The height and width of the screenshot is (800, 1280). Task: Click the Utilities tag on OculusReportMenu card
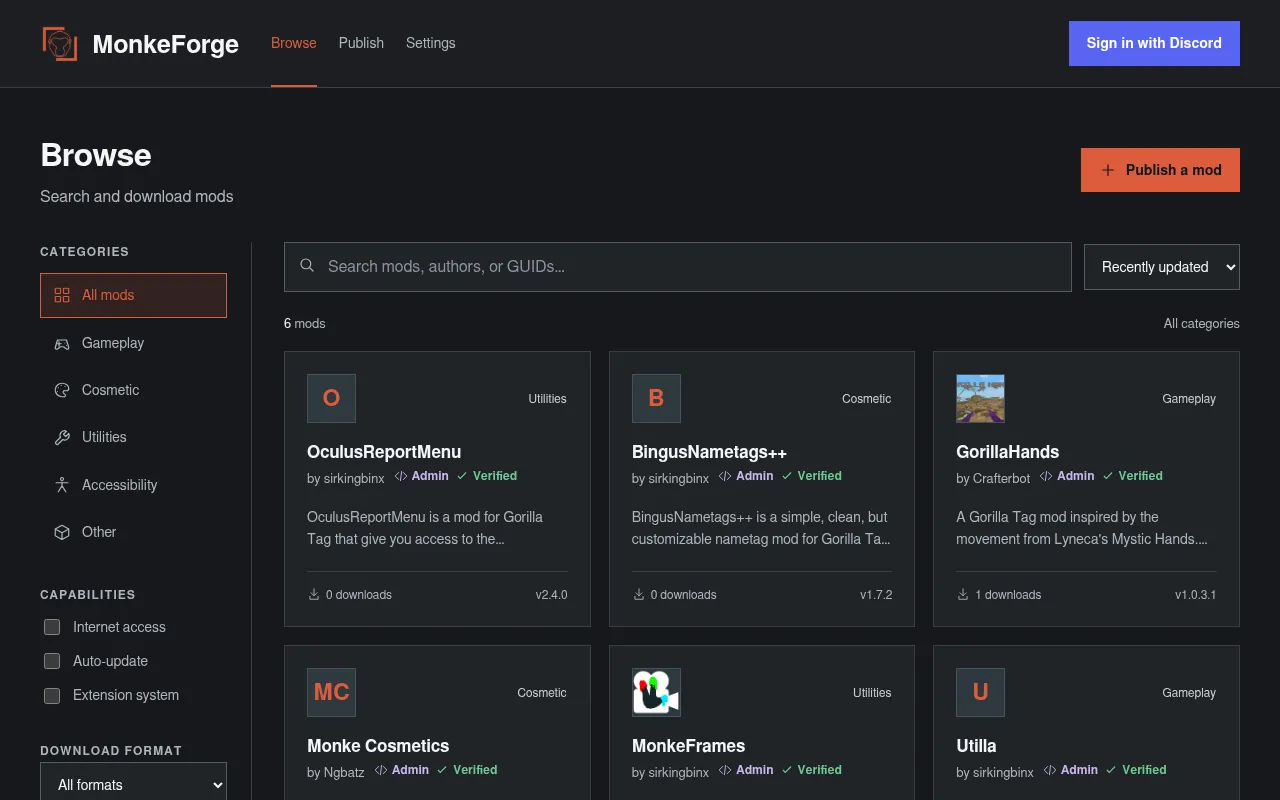coord(547,399)
